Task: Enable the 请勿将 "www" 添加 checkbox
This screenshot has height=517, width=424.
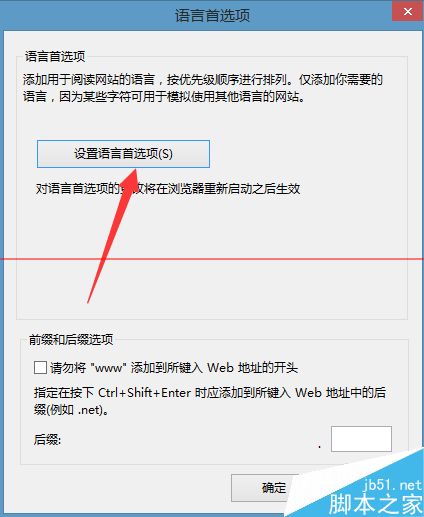Action: tap(40, 368)
